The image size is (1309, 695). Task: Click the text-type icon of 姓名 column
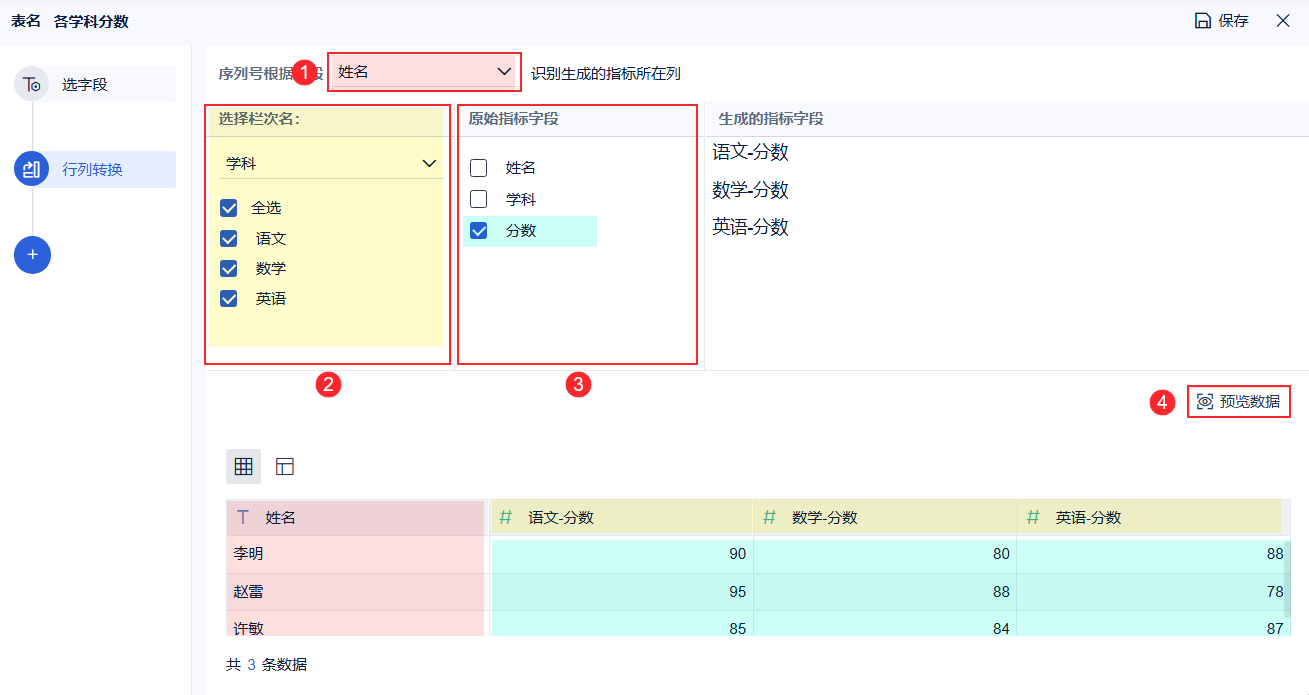pyautogui.click(x=243, y=517)
